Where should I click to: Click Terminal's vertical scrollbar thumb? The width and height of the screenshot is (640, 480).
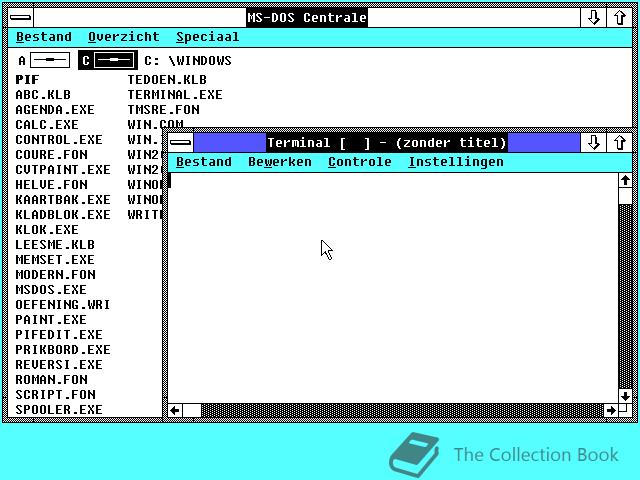tap(625, 196)
